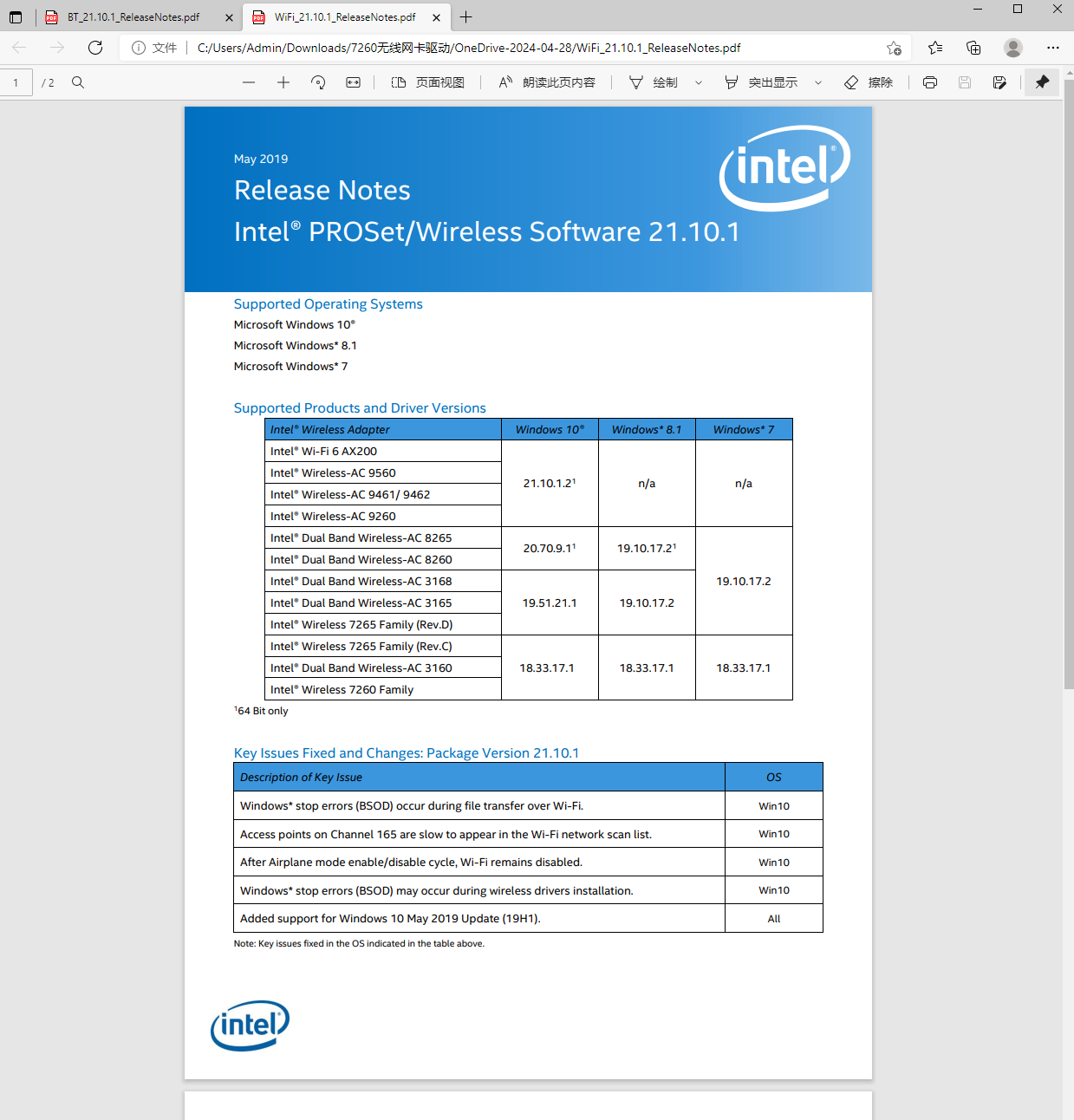Screen dimensions: 1074x1120
Task: View site information icon in address bar
Action: [x=139, y=48]
